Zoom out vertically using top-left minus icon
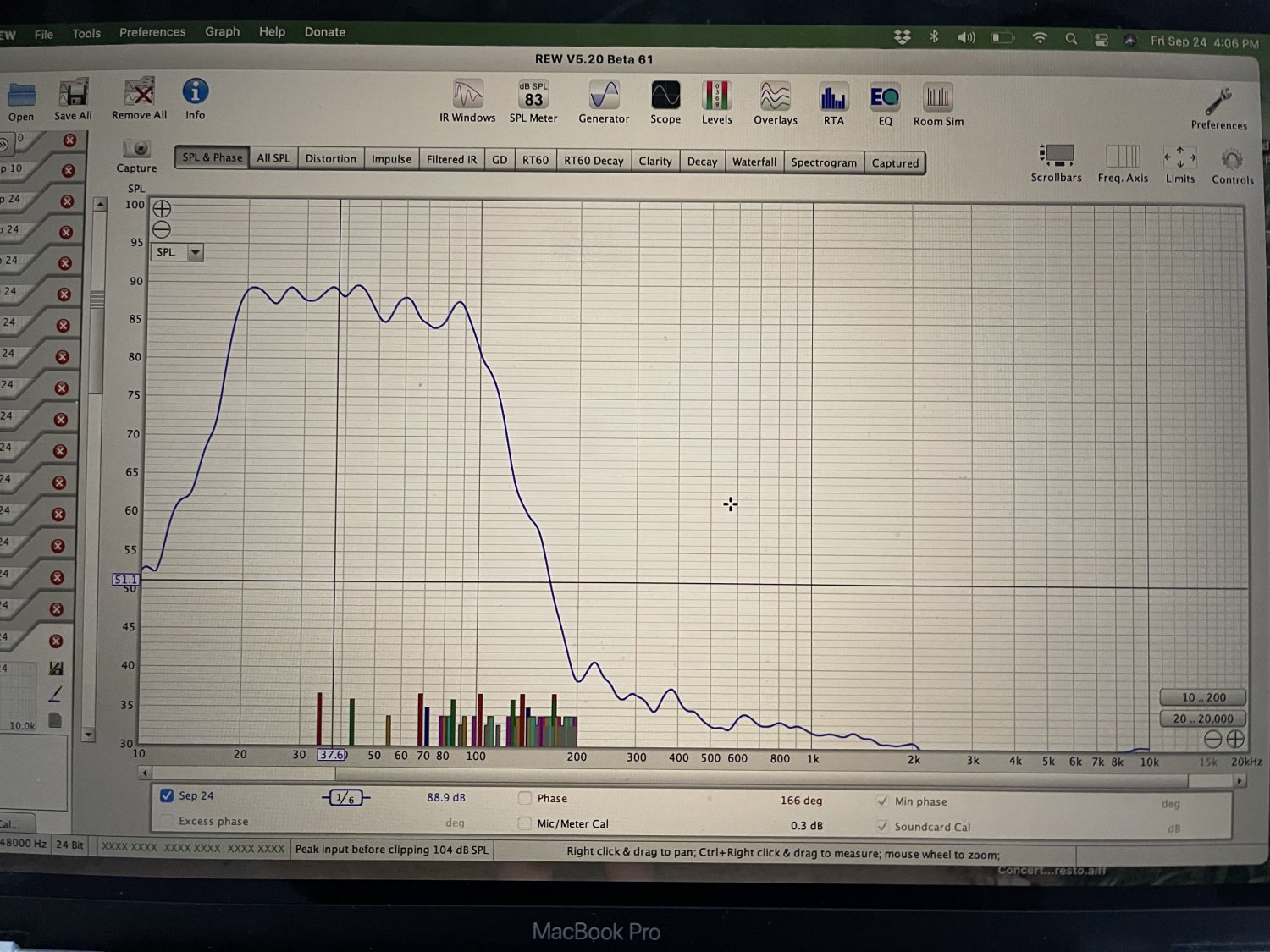The width and height of the screenshot is (1270, 952). tap(162, 229)
